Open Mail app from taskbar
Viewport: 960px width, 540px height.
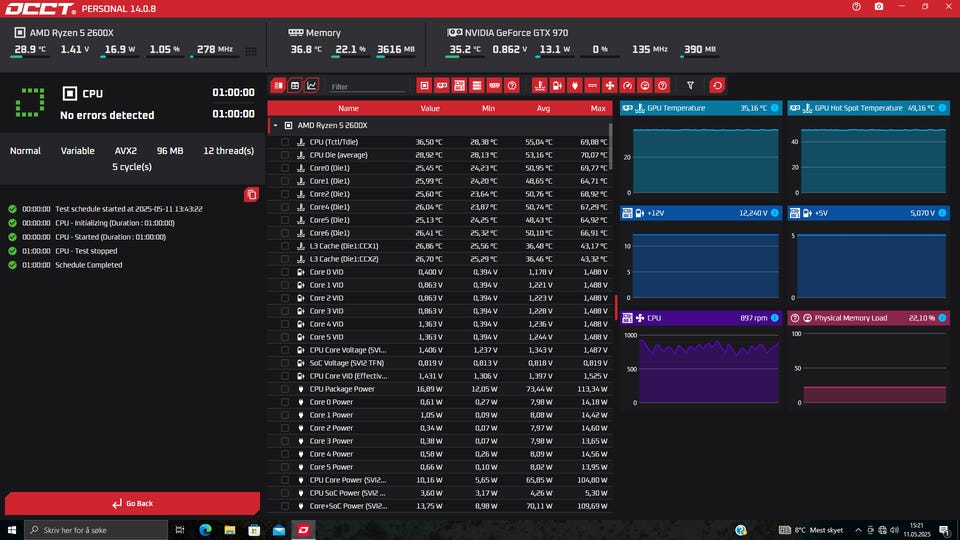[279, 530]
